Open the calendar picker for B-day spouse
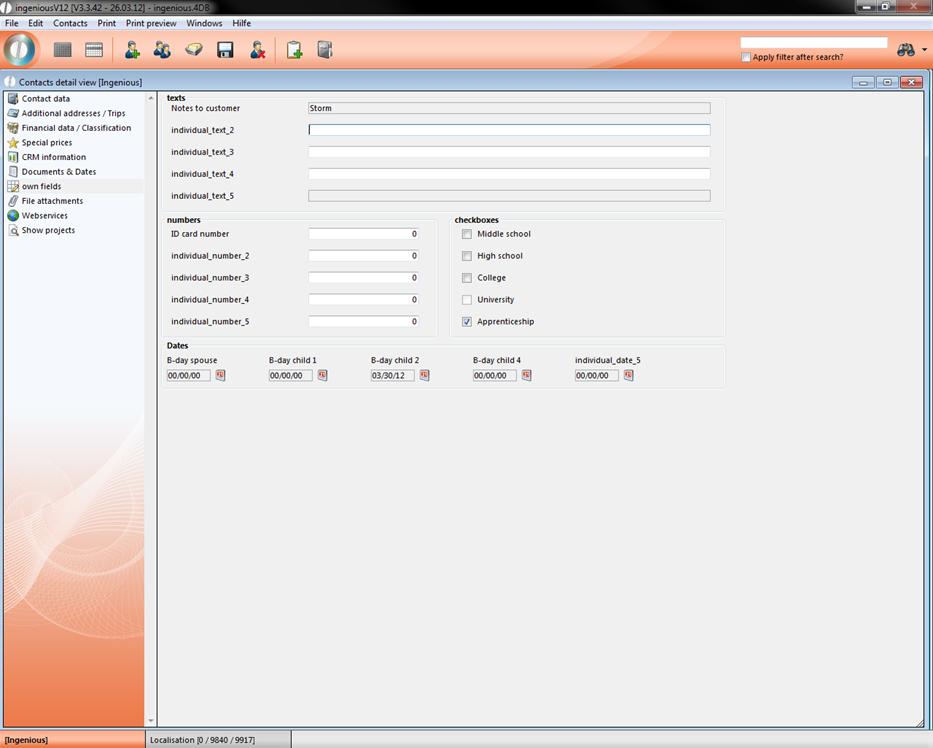This screenshot has width=933, height=748. 220,376
